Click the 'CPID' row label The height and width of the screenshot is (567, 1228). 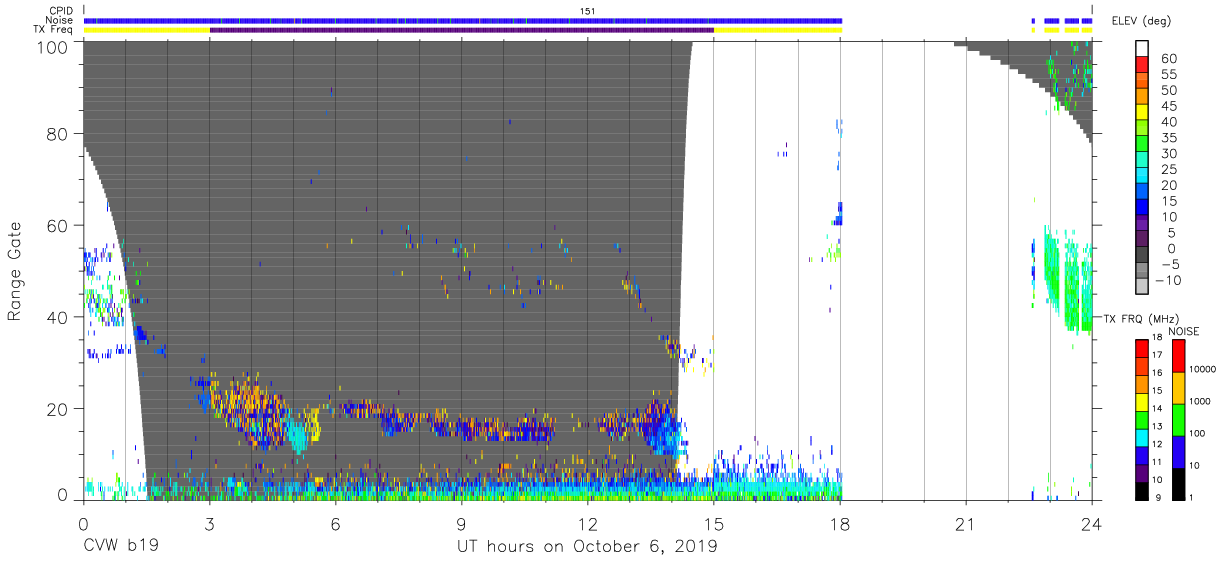(61, 11)
